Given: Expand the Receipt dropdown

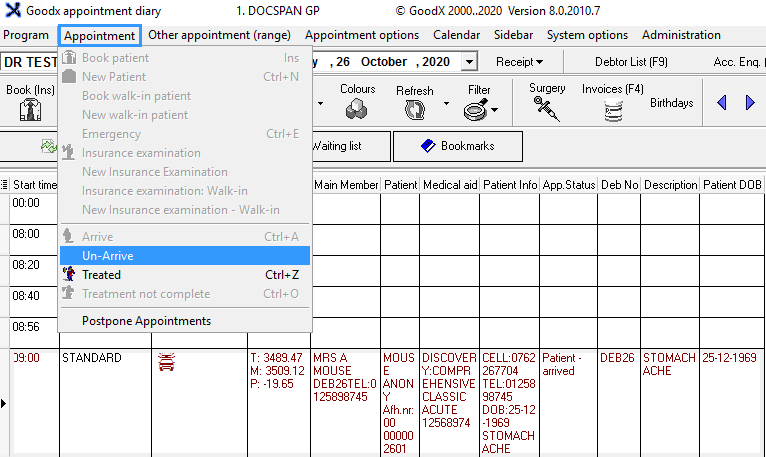Looking at the screenshot, I should pyautogui.click(x=519, y=62).
